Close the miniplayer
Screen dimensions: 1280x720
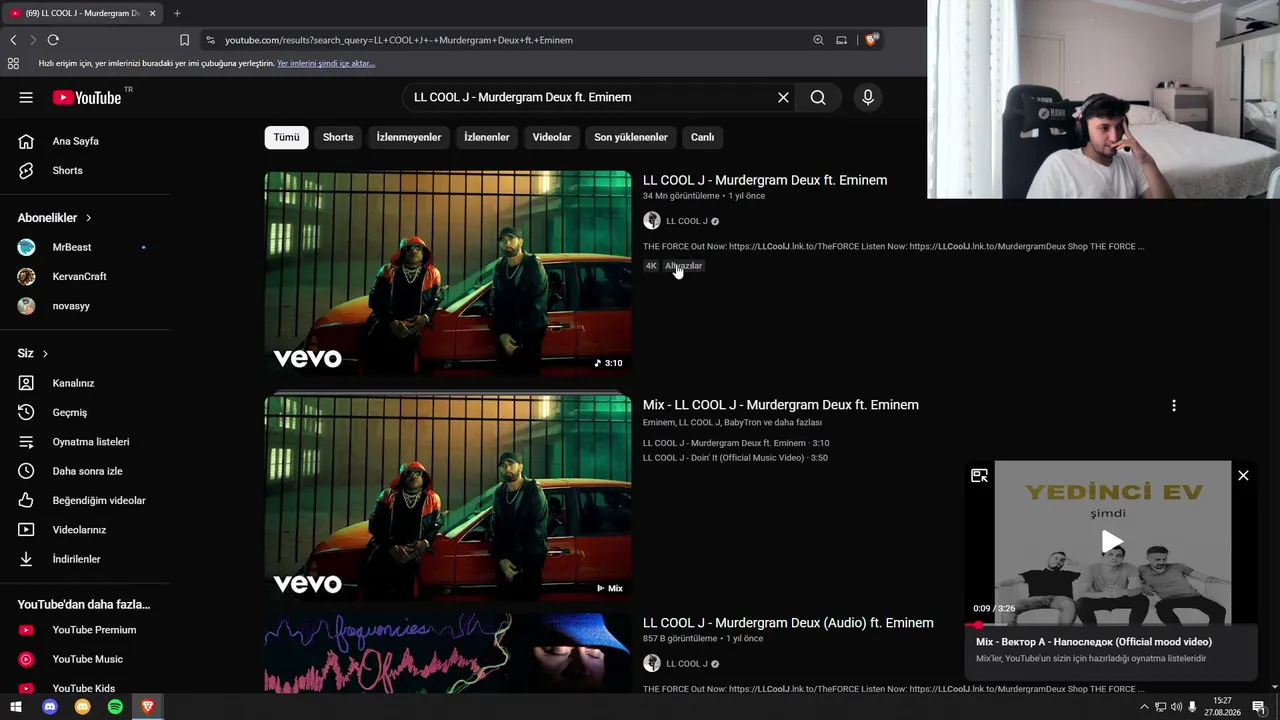tap(1243, 476)
